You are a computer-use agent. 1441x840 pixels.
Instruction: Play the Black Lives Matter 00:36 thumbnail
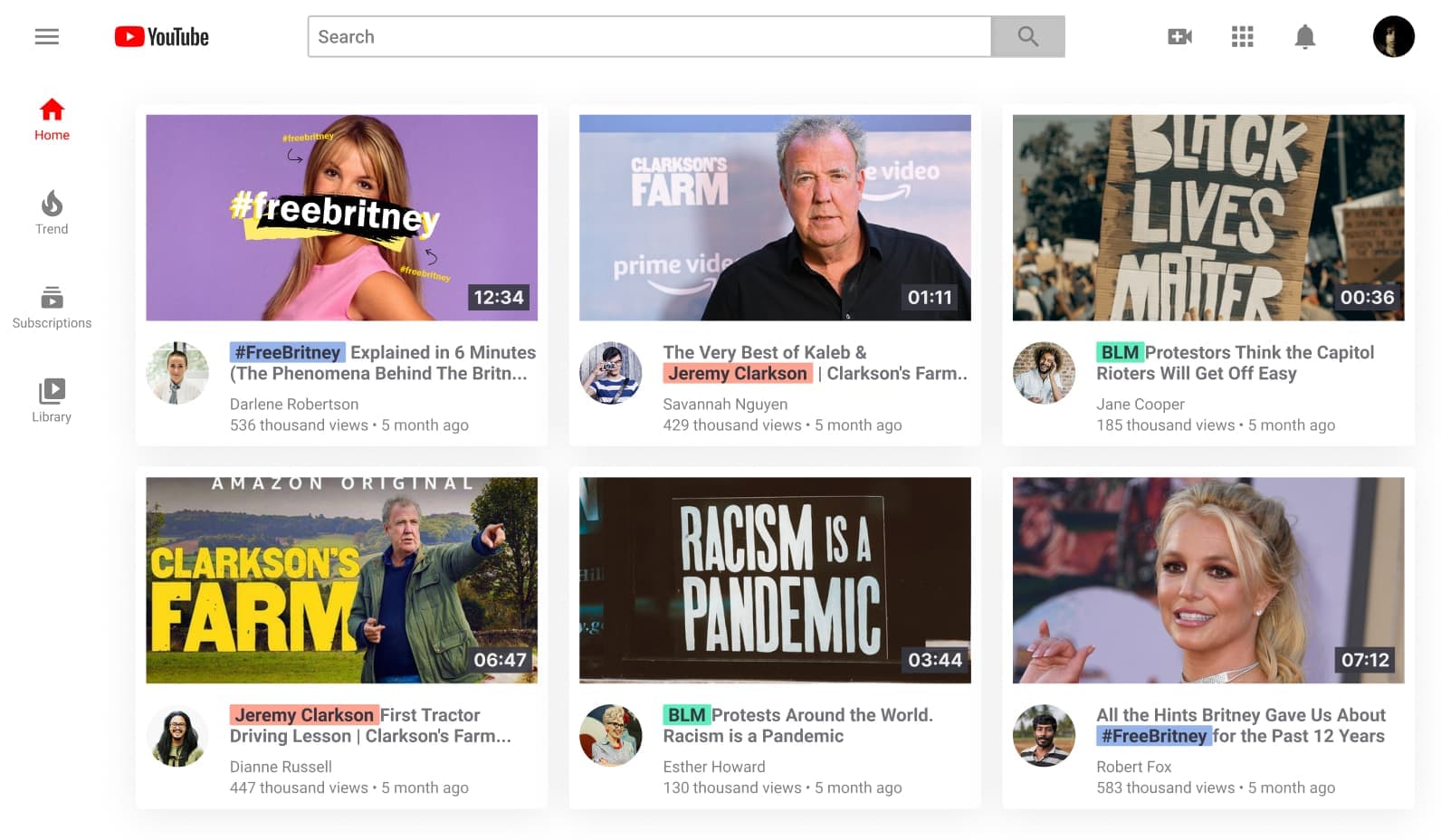1207,217
